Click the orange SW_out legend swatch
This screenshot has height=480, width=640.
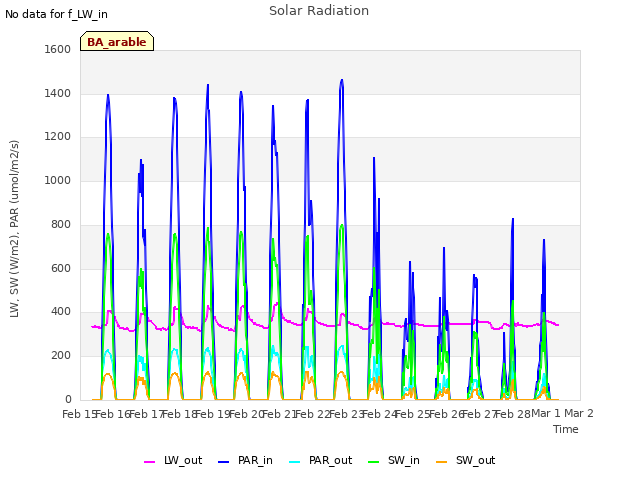(x=442, y=462)
